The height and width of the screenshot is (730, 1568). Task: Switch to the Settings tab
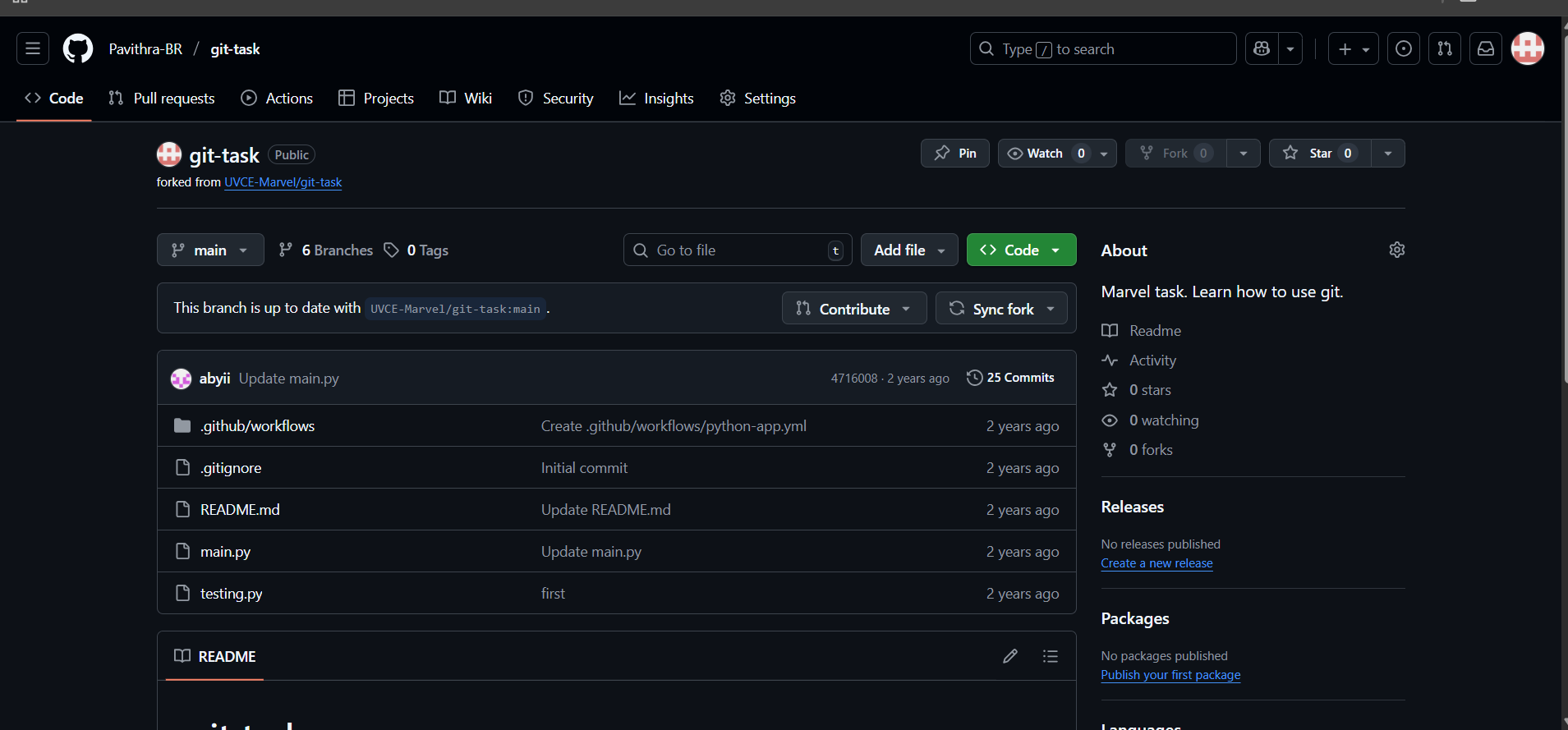(757, 99)
